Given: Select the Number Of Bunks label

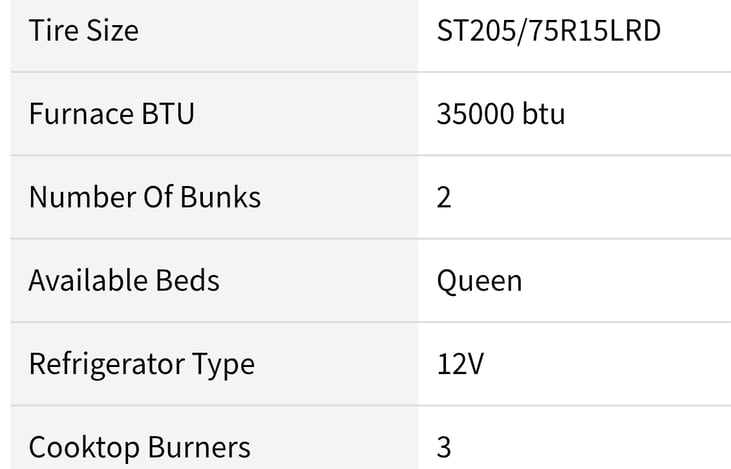Looking at the screenshot, I should (145, 197).
